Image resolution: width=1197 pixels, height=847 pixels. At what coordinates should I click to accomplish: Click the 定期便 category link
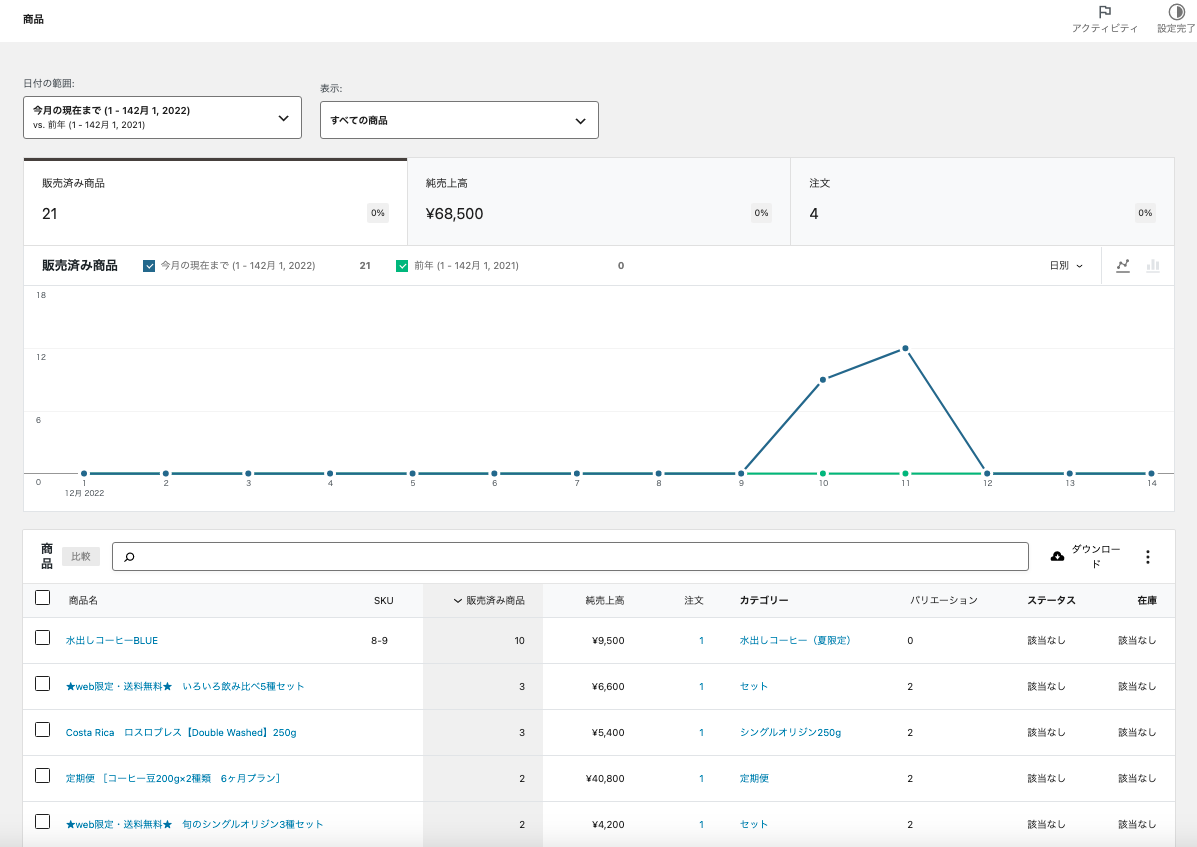coord(754,779)
